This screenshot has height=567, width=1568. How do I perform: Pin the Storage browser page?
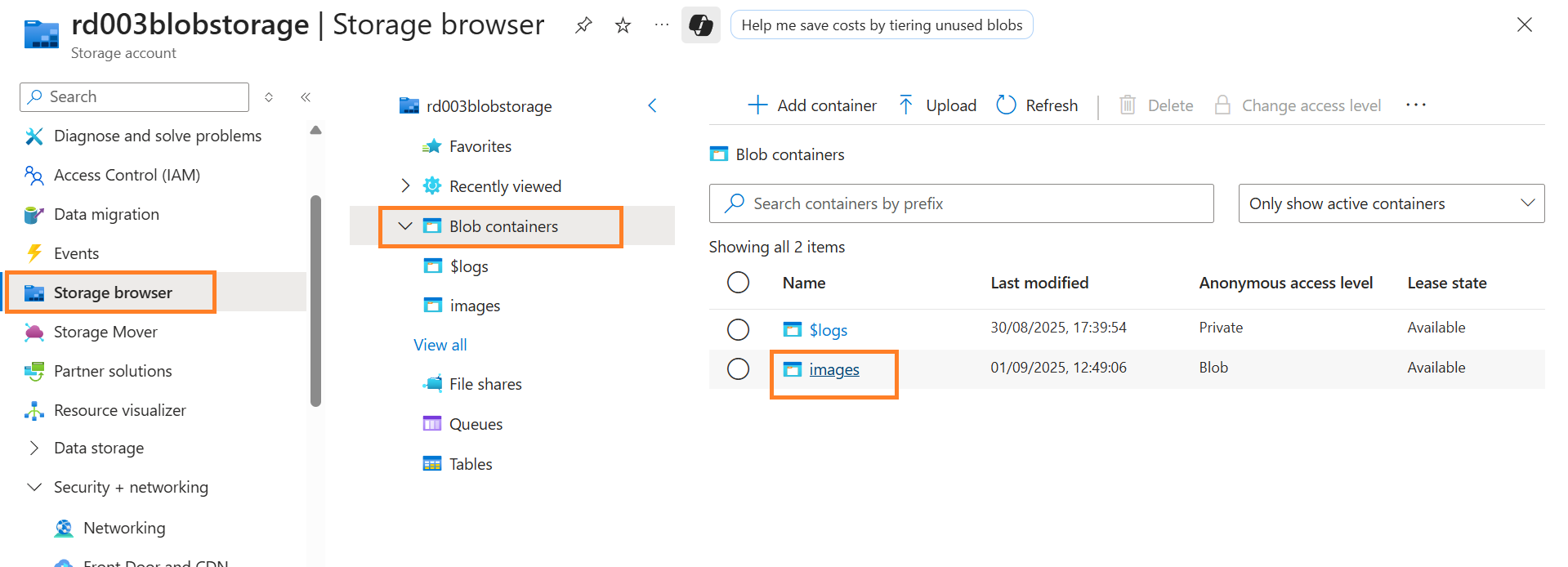[583, 25]
